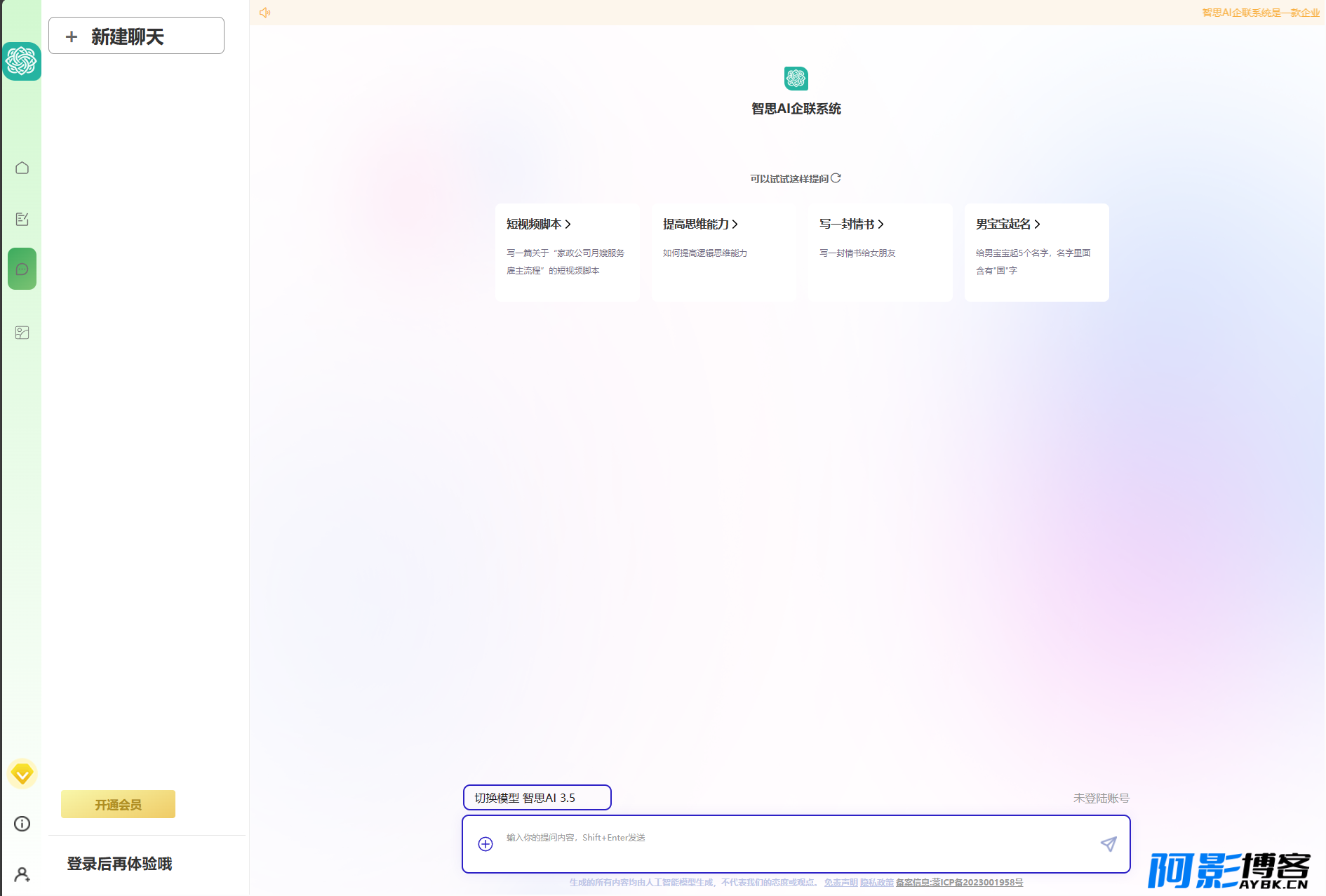Open the 免责声明 link

pos(841,883)
